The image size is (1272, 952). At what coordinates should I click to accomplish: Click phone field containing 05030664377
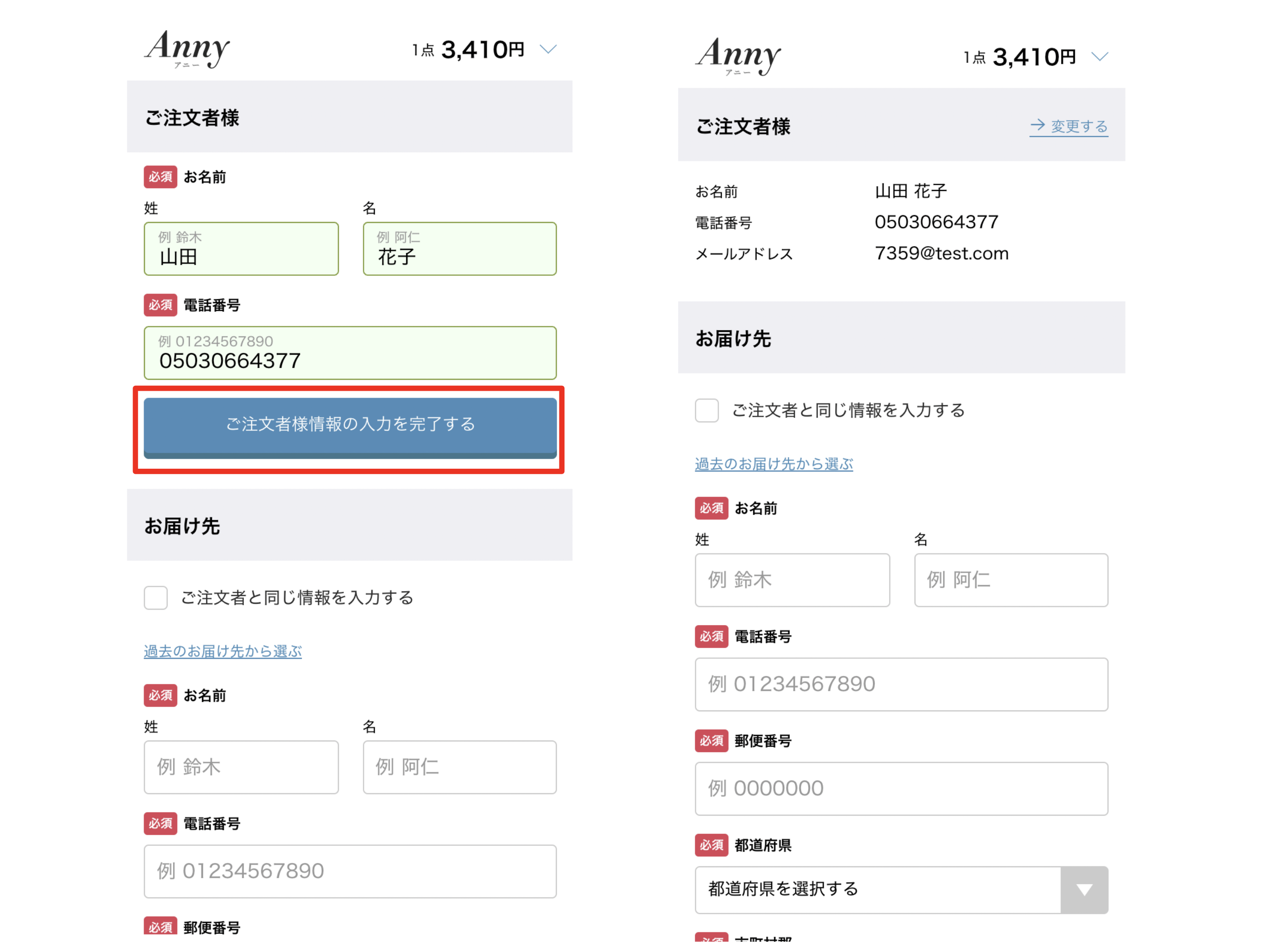coord(350,352)
